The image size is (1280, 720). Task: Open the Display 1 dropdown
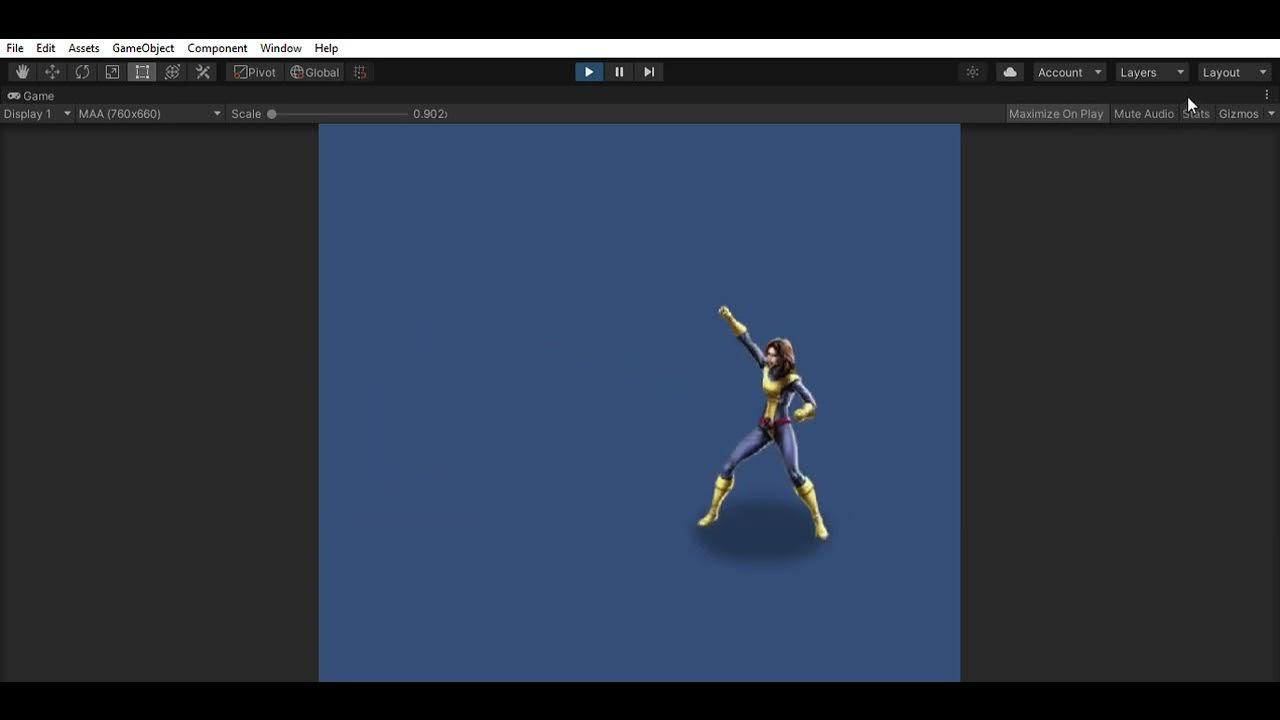pos(37,114)
